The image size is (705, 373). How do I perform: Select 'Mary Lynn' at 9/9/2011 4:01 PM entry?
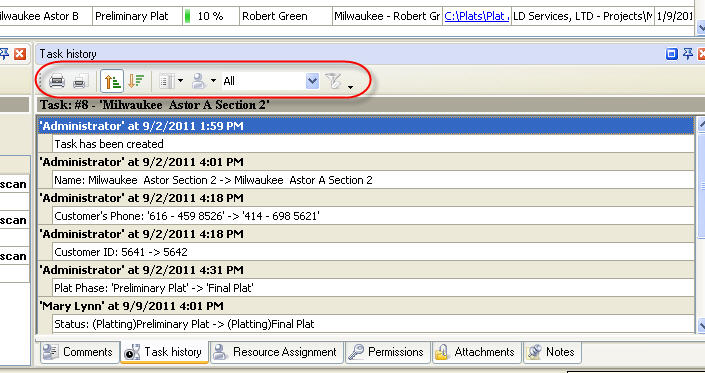pyautogui.click(x=366, y=306)
